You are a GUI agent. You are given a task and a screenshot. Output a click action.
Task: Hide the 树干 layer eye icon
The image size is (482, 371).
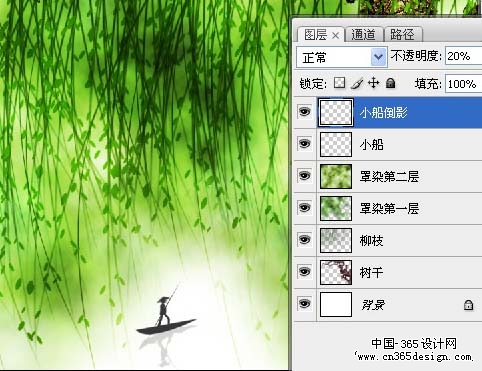pyautogui.click(x=304, y=272)
